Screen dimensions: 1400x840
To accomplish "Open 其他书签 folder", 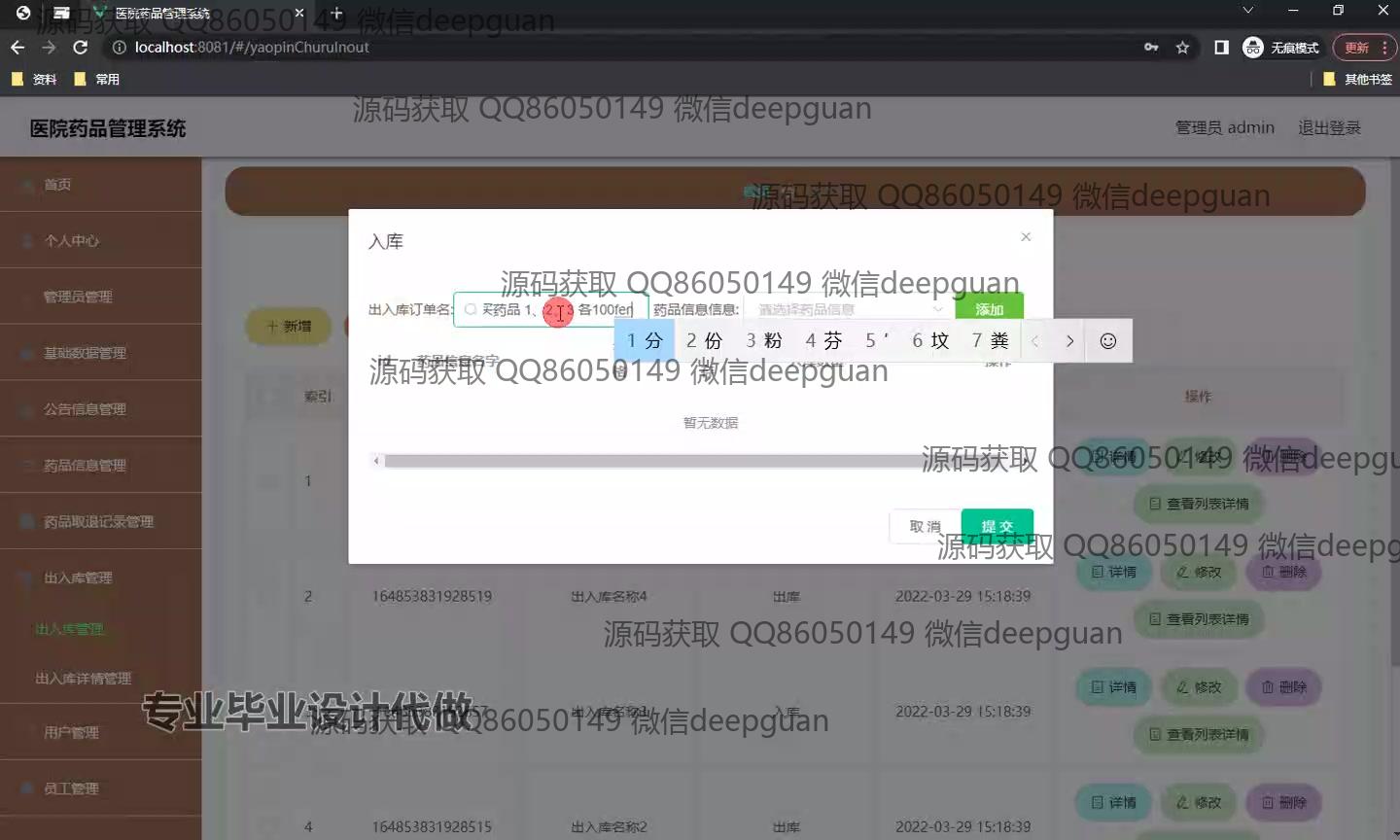I will coord(1358,79).
